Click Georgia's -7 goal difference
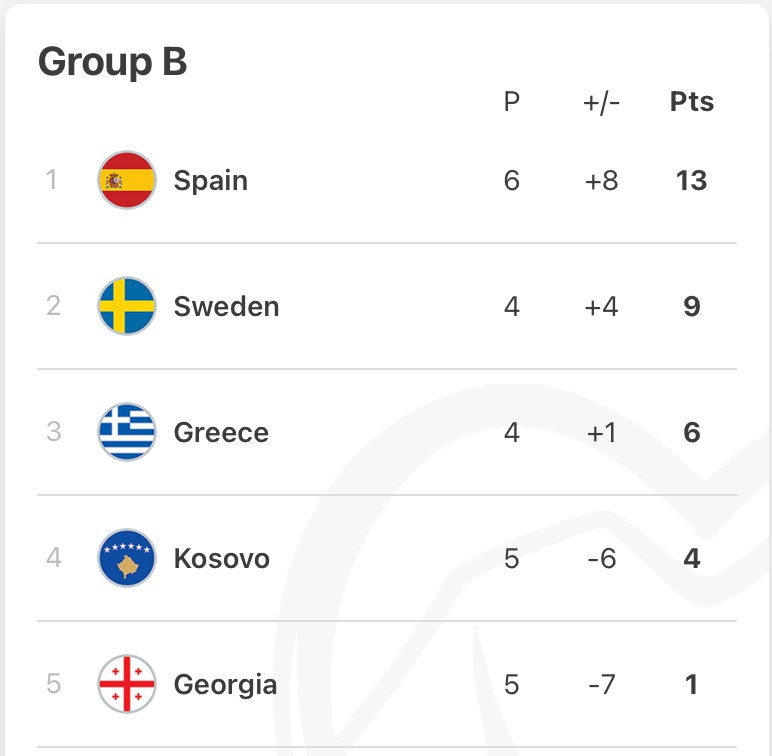772x756 pixels. (x=602, y=684)
